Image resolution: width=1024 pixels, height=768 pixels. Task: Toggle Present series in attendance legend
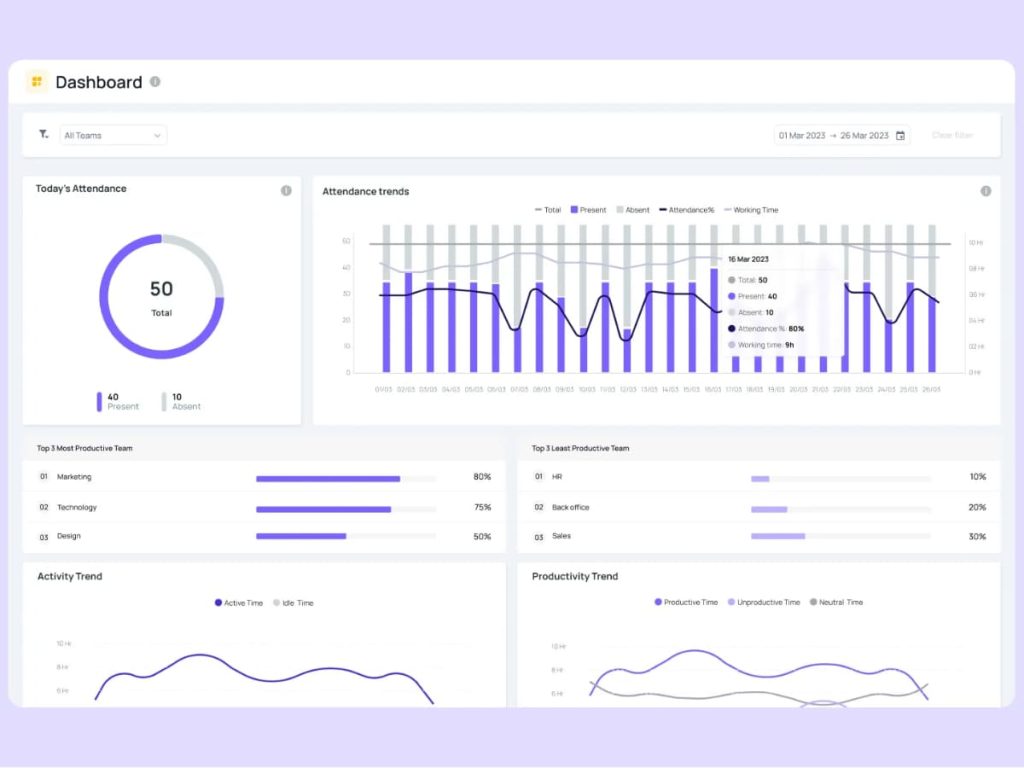[x=588, y=210]
